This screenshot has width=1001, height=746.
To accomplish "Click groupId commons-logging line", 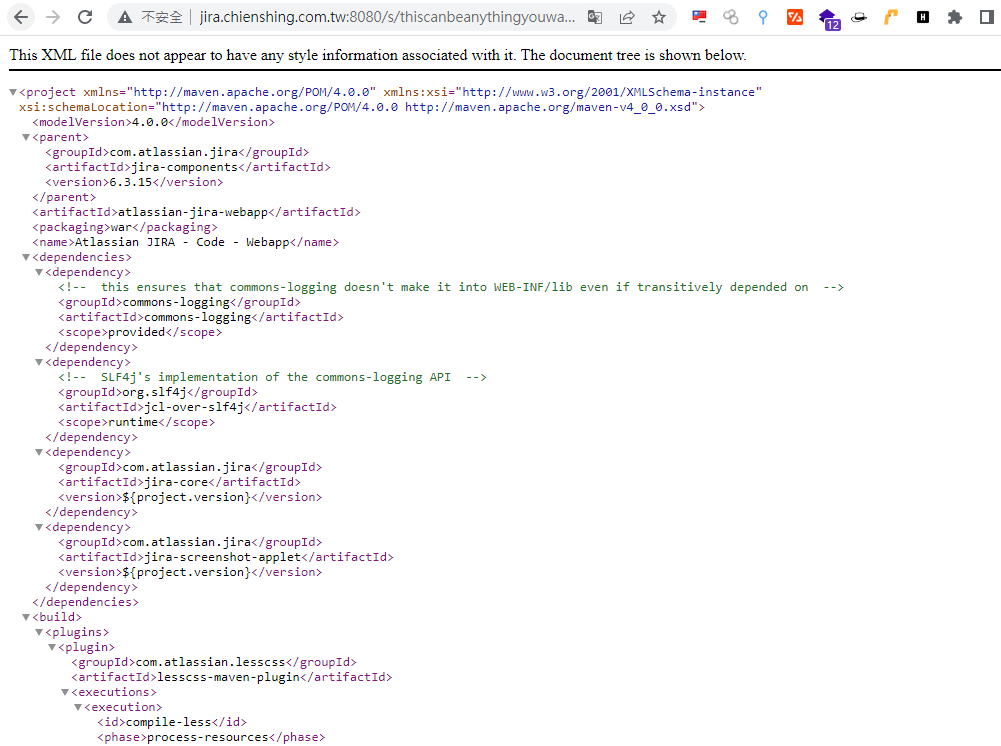I will (179, 302).
